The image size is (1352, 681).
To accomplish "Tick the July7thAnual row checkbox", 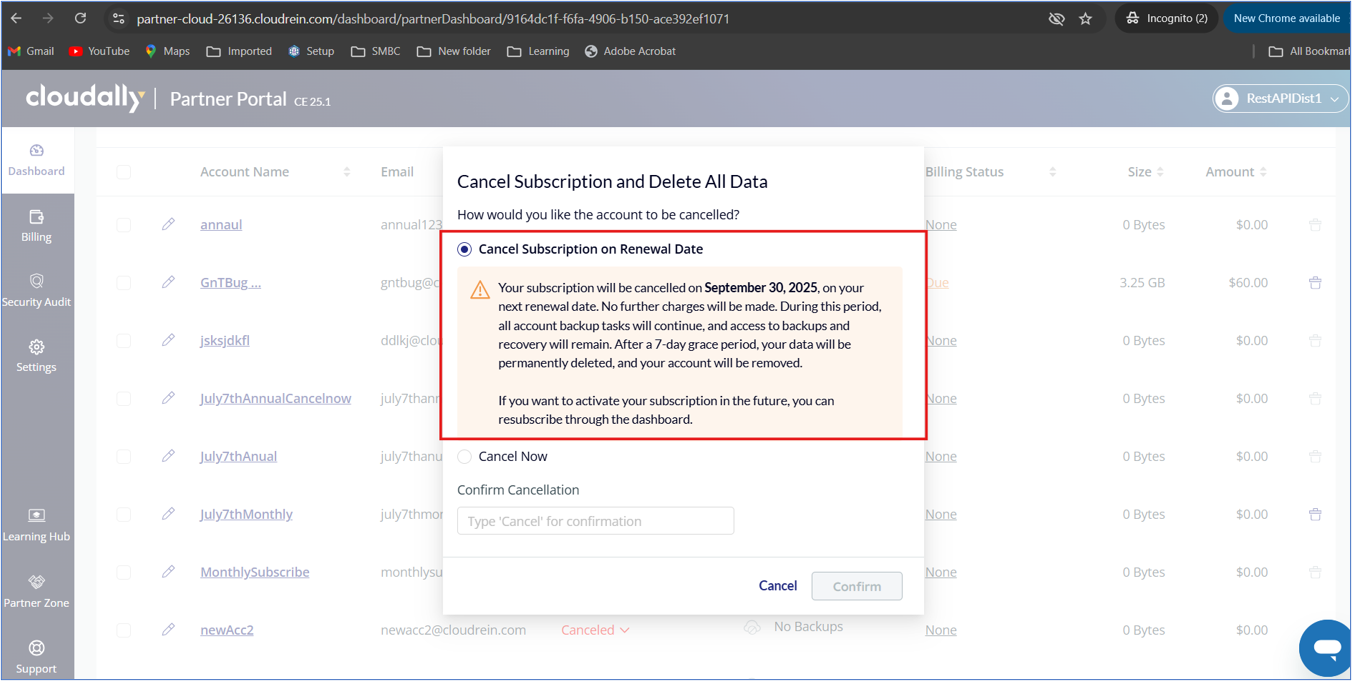I will pyautogui.click(x=124, y=457).
